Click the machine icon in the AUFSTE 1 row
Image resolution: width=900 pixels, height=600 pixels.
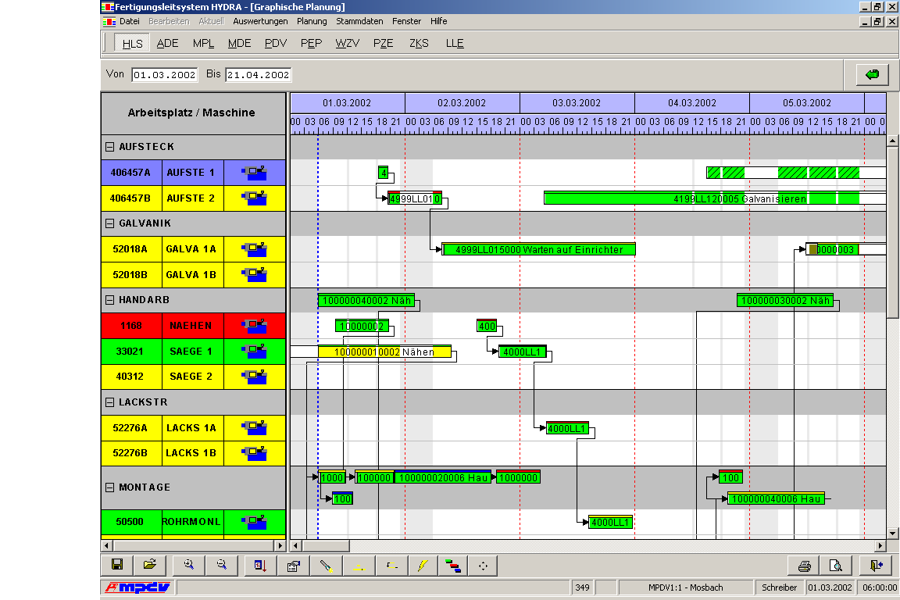pyautogui.click(x=255, y=173)
